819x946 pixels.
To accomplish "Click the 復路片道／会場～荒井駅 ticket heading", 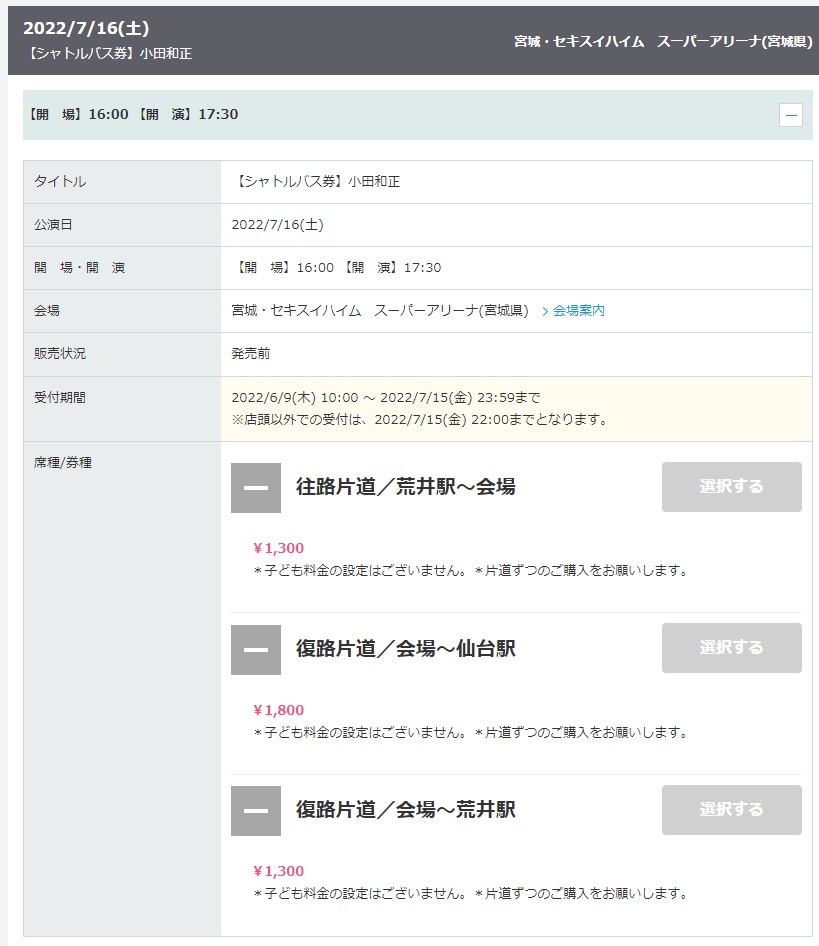I will coord(405,810).
